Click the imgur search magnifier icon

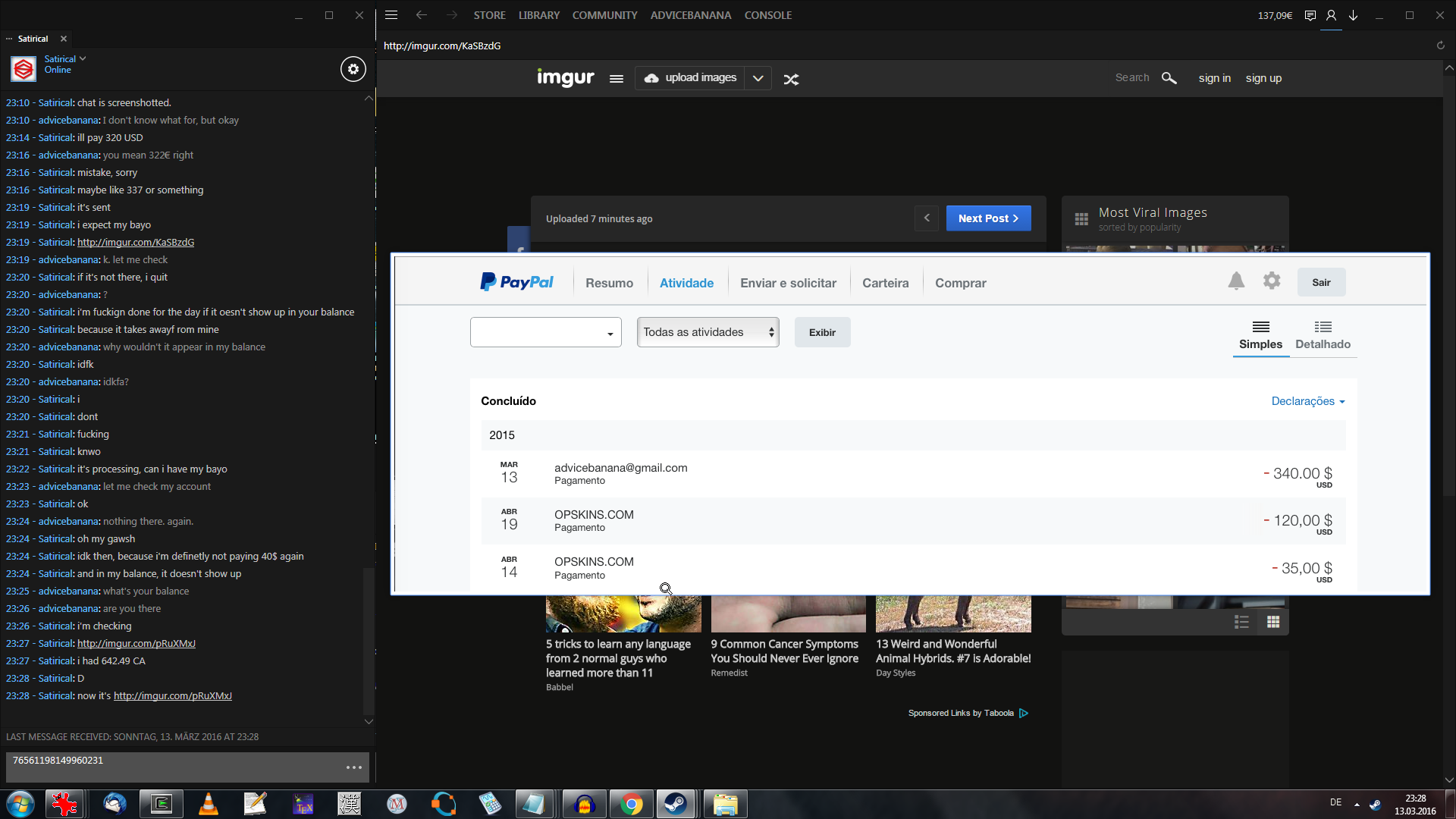[x=1169, y=78]
